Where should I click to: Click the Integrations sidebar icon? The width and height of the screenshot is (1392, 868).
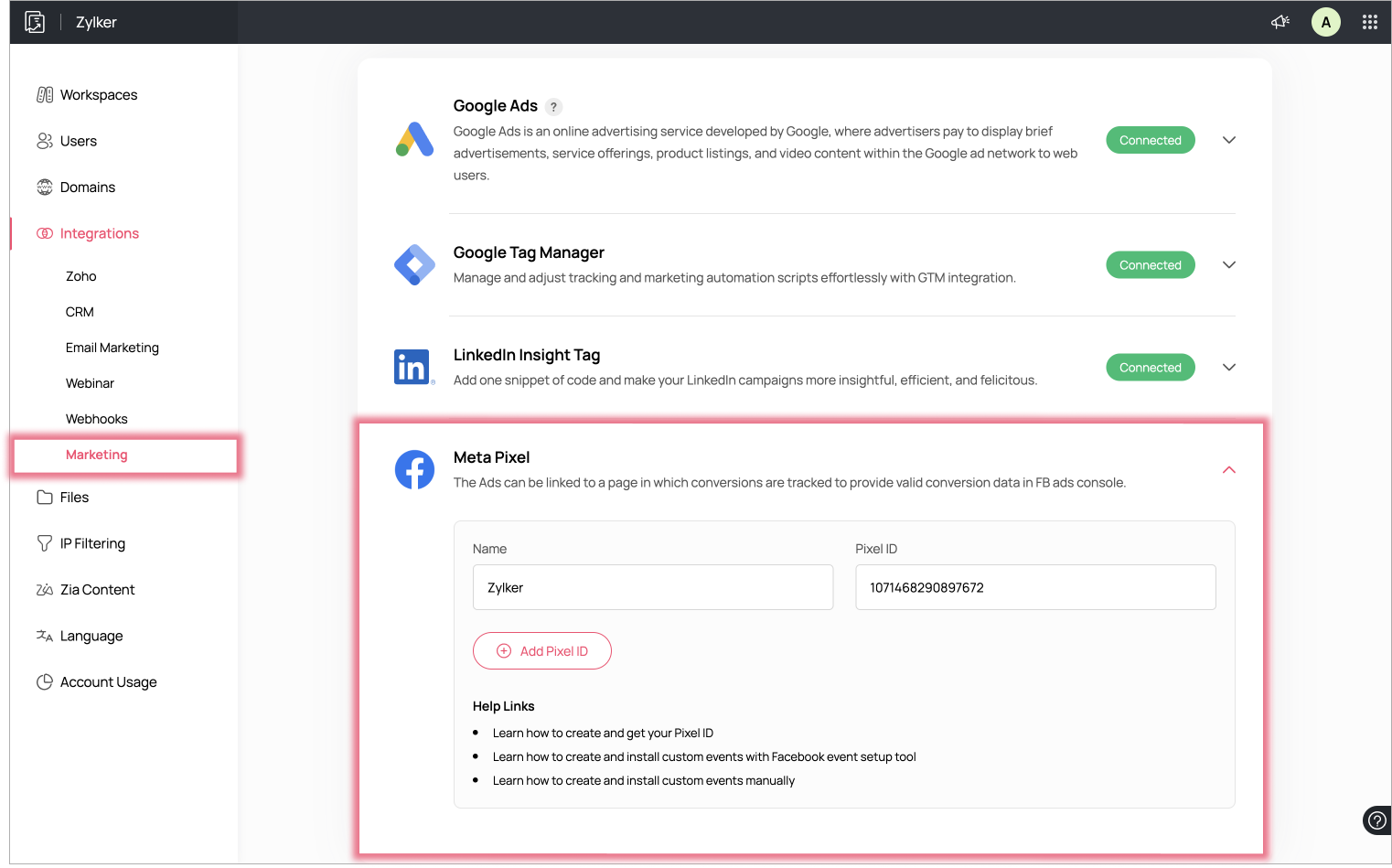point(45,233)
